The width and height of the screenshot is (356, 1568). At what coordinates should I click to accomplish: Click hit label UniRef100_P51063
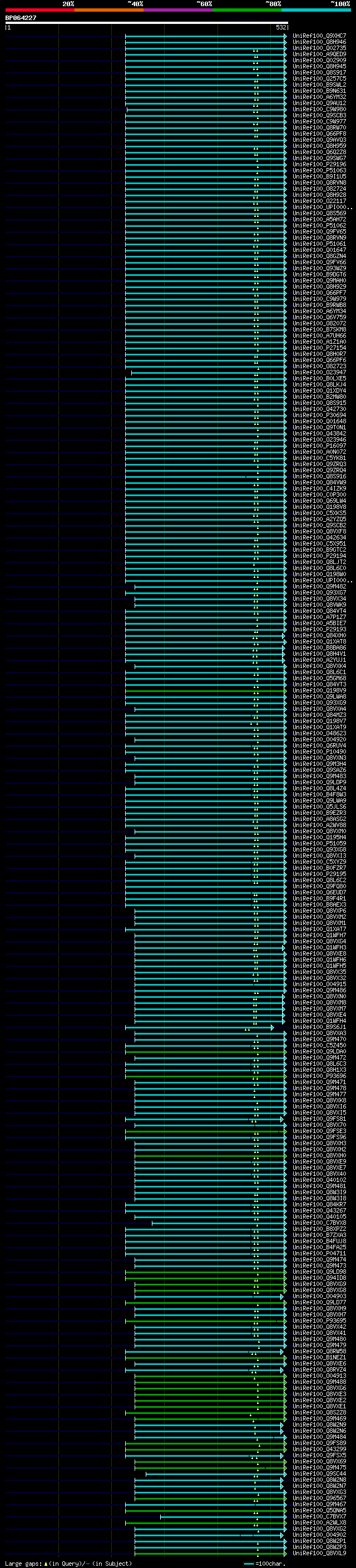pyautogui.click(x=319, y=170)
